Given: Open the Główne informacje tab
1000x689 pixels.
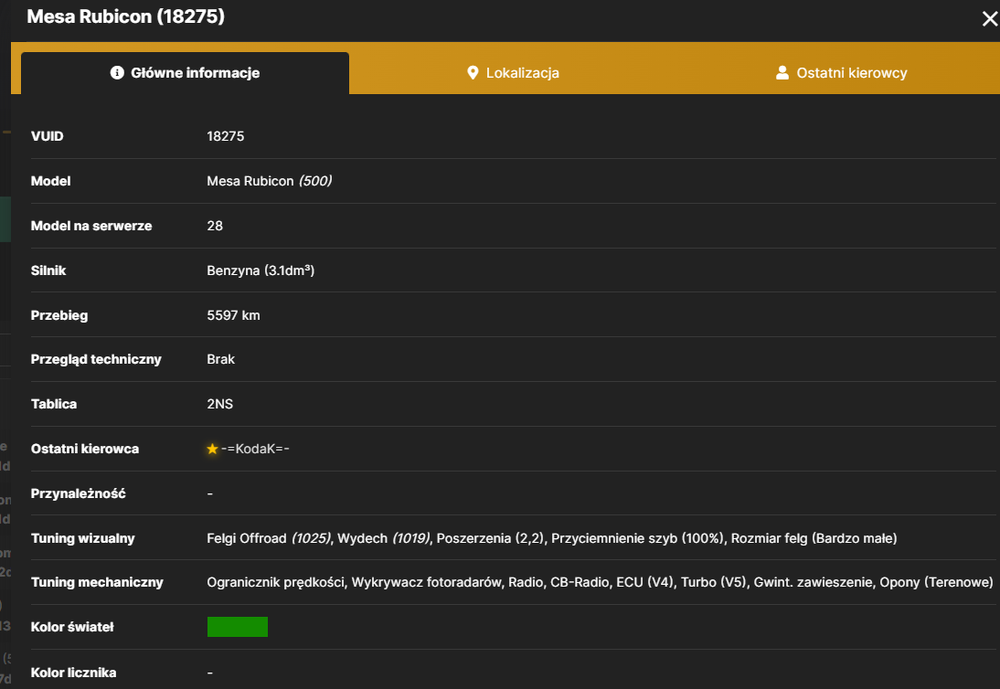Looking at the screenshot, I should coord(185,73).
